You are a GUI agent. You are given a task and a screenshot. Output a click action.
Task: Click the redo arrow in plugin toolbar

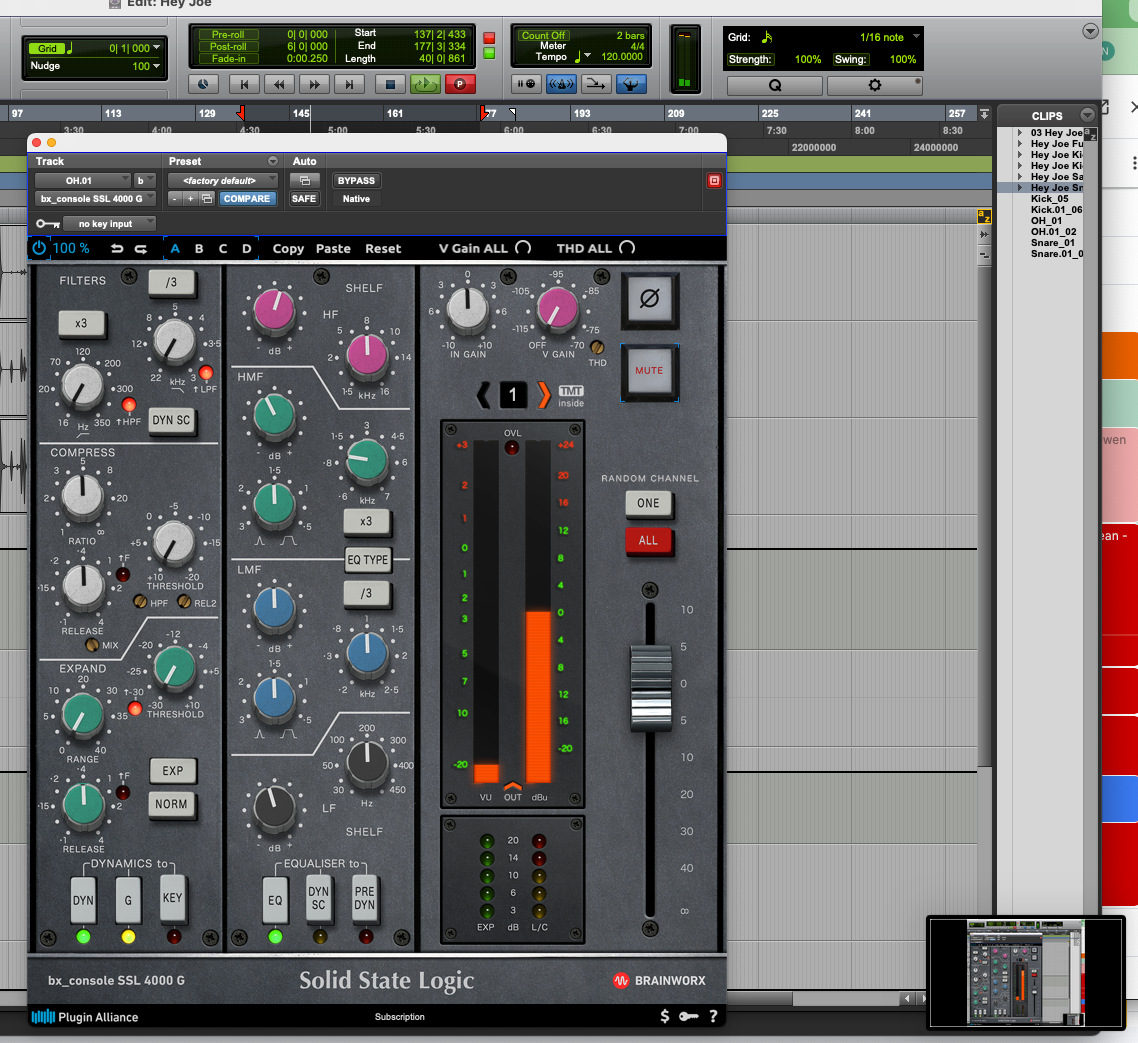click(x=141, y=248)
